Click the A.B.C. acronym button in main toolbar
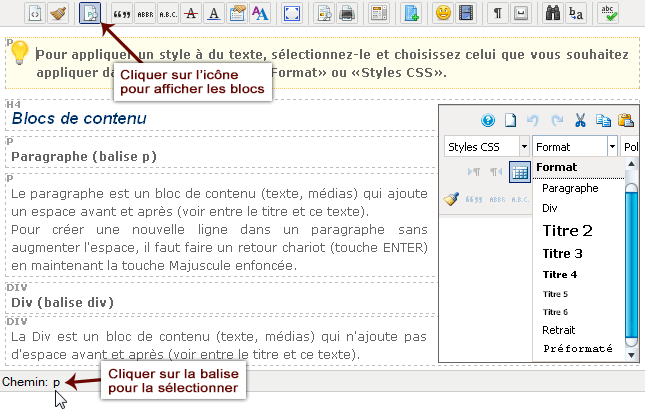The width and height of the screenshot is (645, 410). [x=168, y=14]
